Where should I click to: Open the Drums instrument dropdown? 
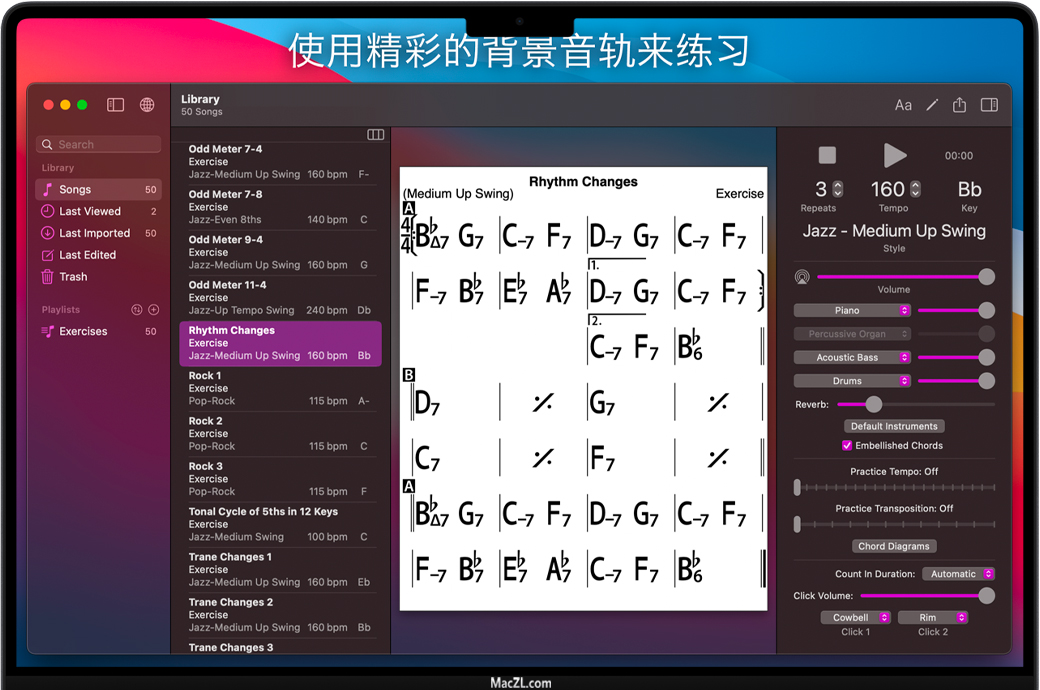[x=852, y=381]
